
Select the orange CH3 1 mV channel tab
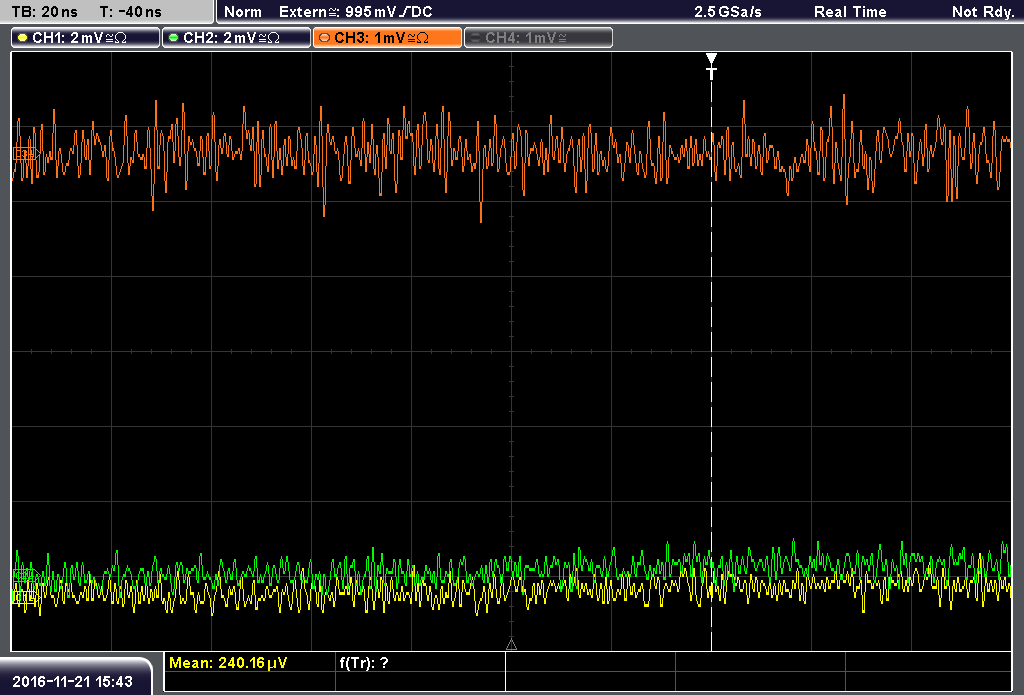387,37
